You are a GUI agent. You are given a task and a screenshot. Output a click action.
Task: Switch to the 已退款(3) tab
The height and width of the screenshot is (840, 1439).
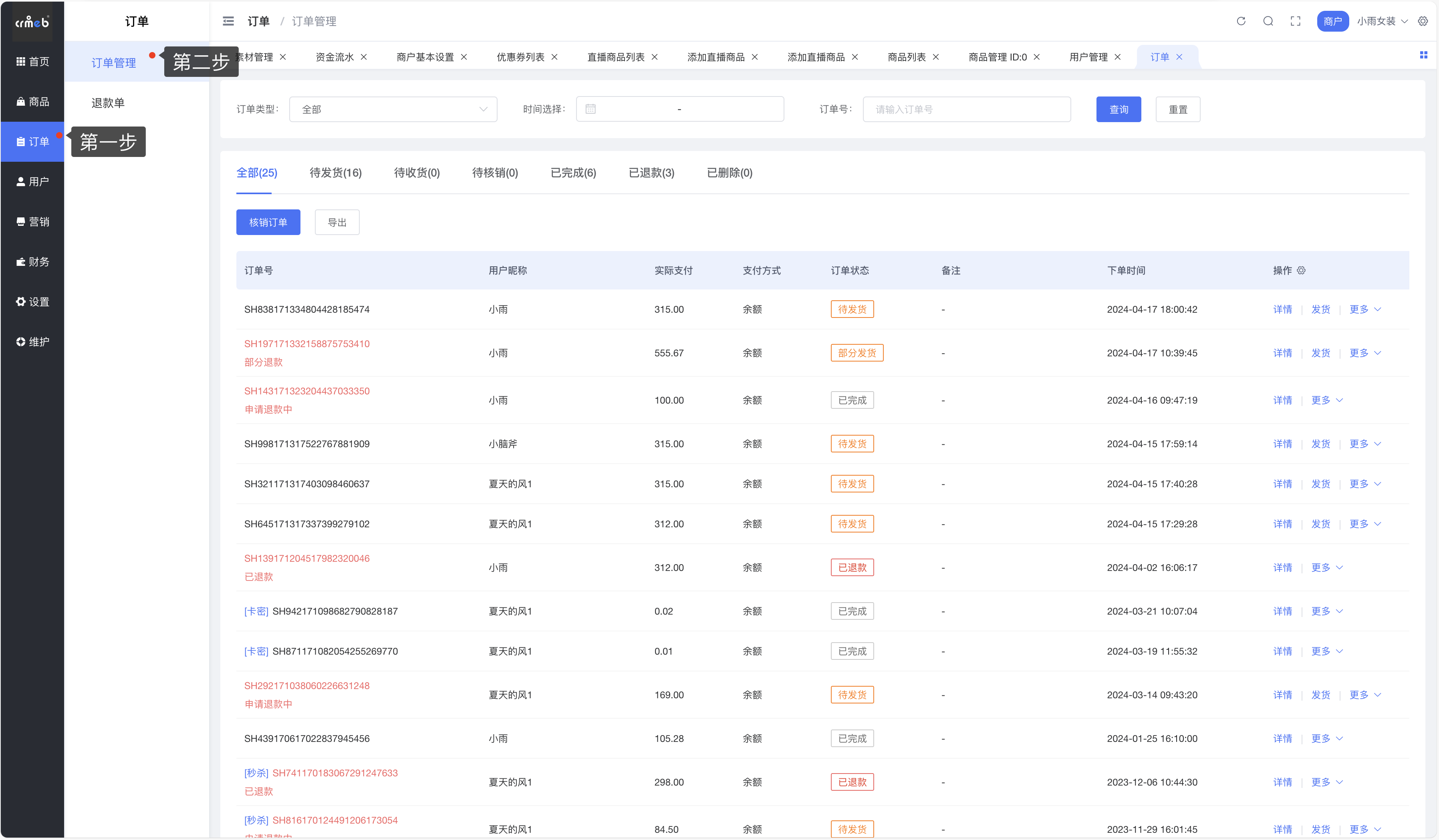pos(651,172)
